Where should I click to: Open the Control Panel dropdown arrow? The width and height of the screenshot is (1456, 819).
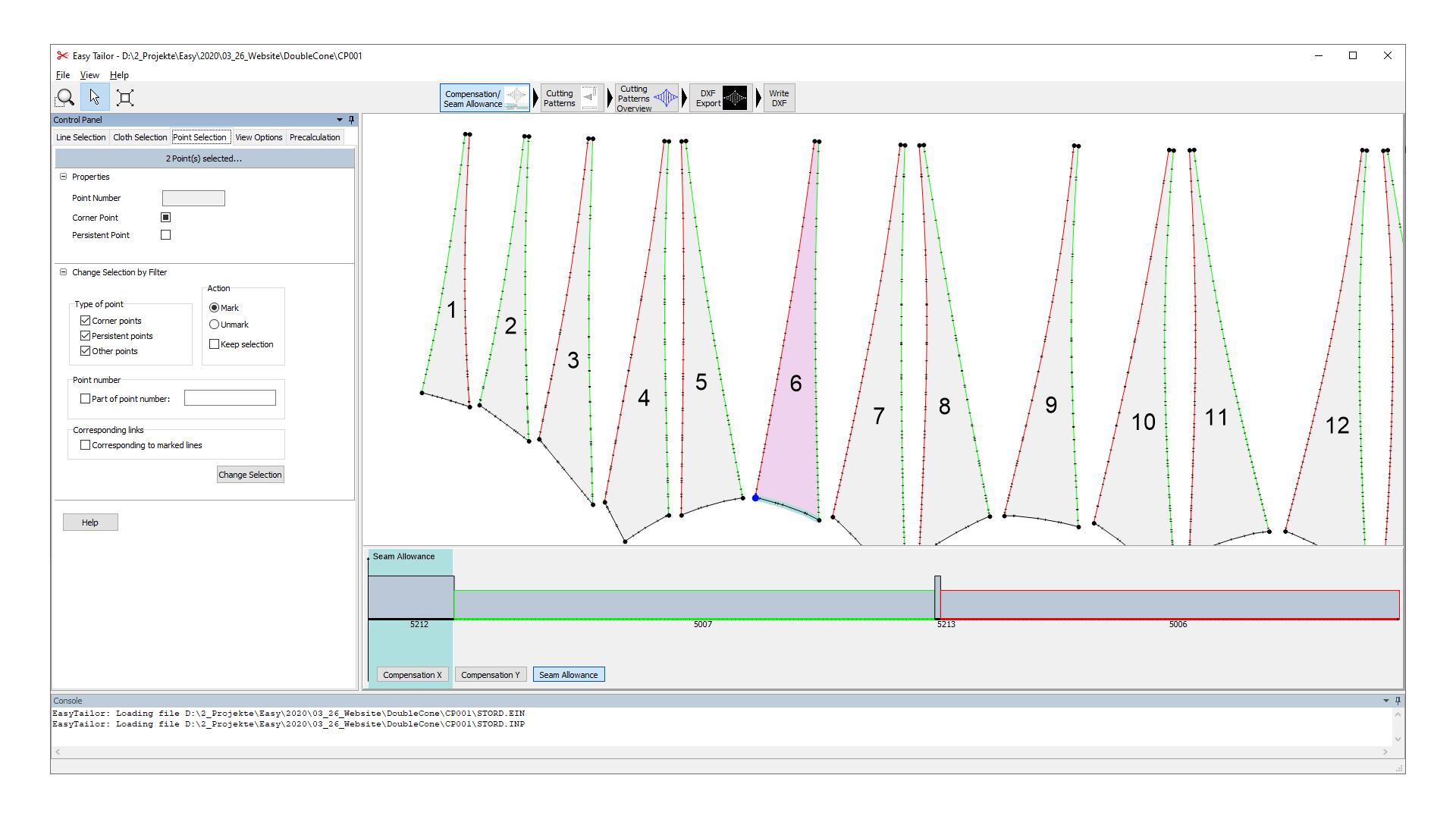tap(340, 120)
